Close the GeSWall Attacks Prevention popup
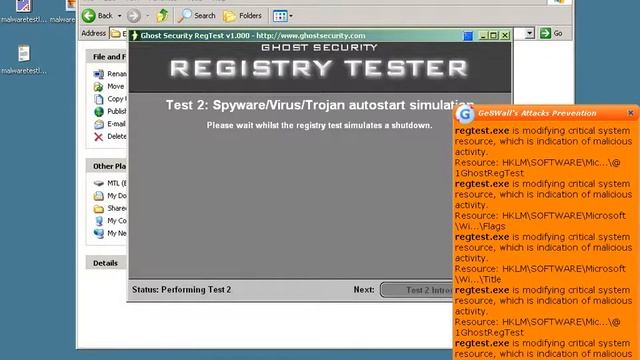The width and height of the screenshot is (640, 360). (x=631, y=113)
